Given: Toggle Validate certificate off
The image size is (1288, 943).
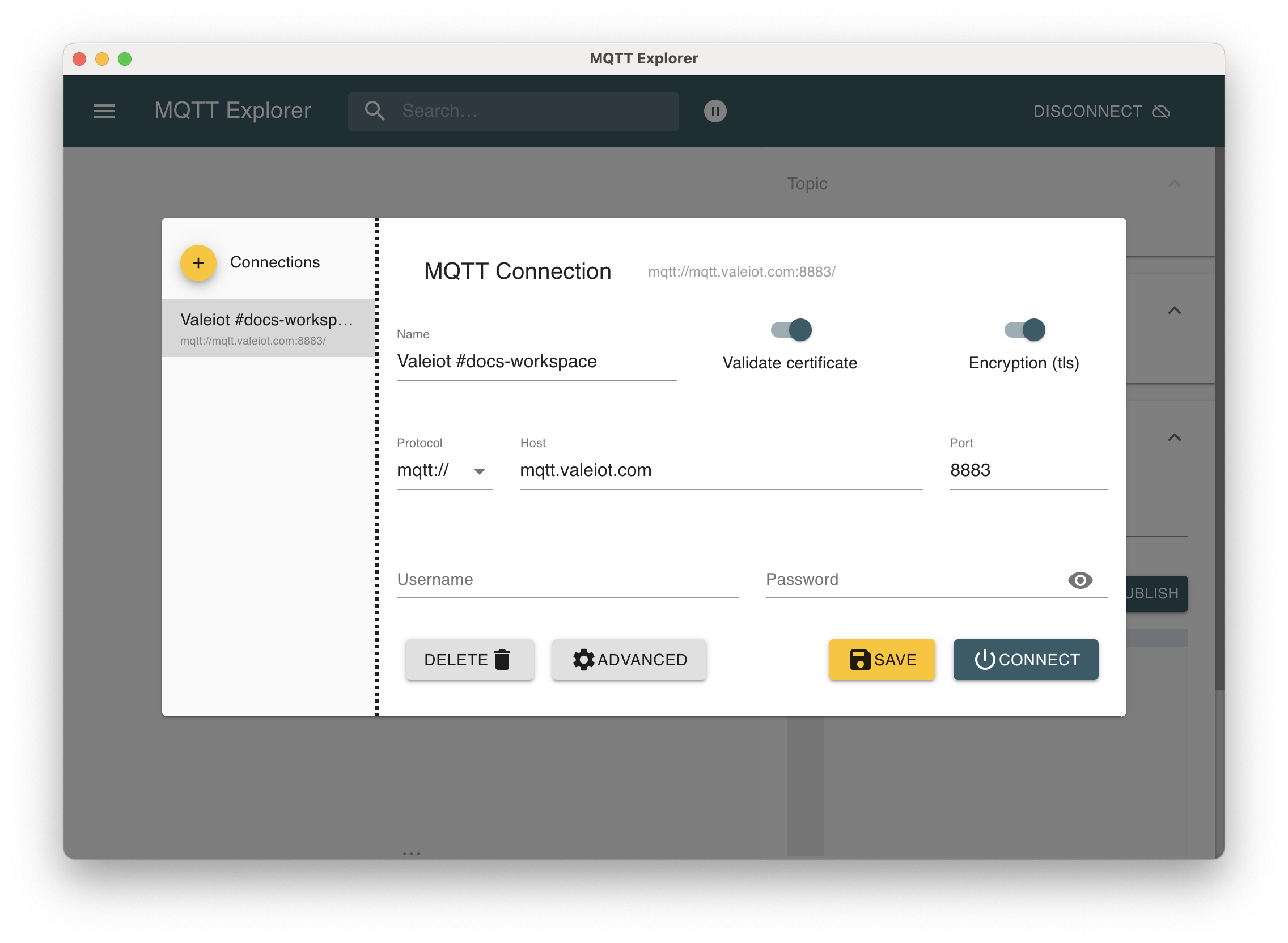Looking at the screenshot, I should click(790, 330).
